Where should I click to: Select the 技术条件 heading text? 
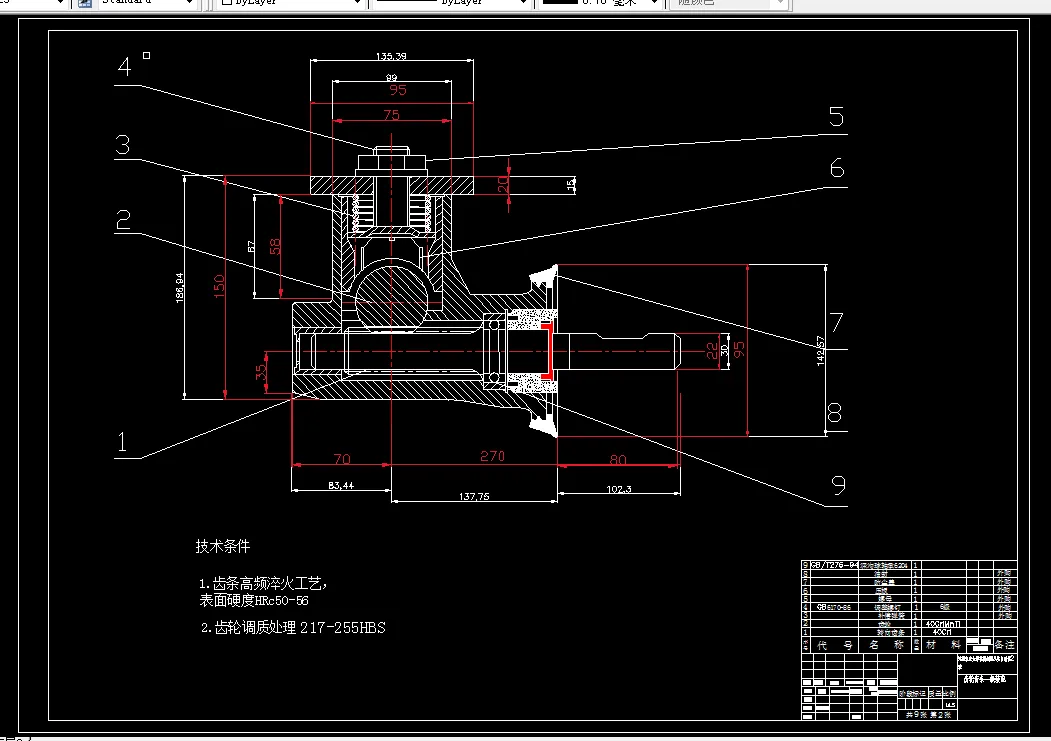pos(223,546)
